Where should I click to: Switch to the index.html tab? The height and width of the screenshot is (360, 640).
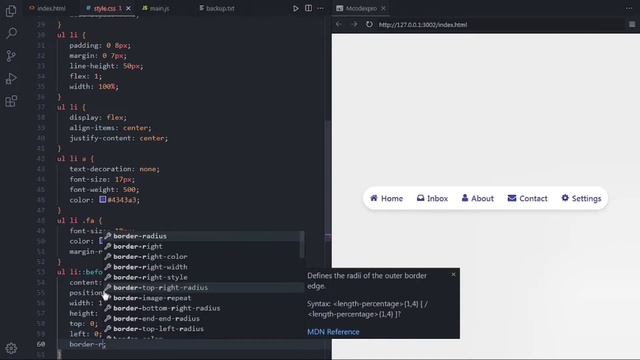pos(47,8)
